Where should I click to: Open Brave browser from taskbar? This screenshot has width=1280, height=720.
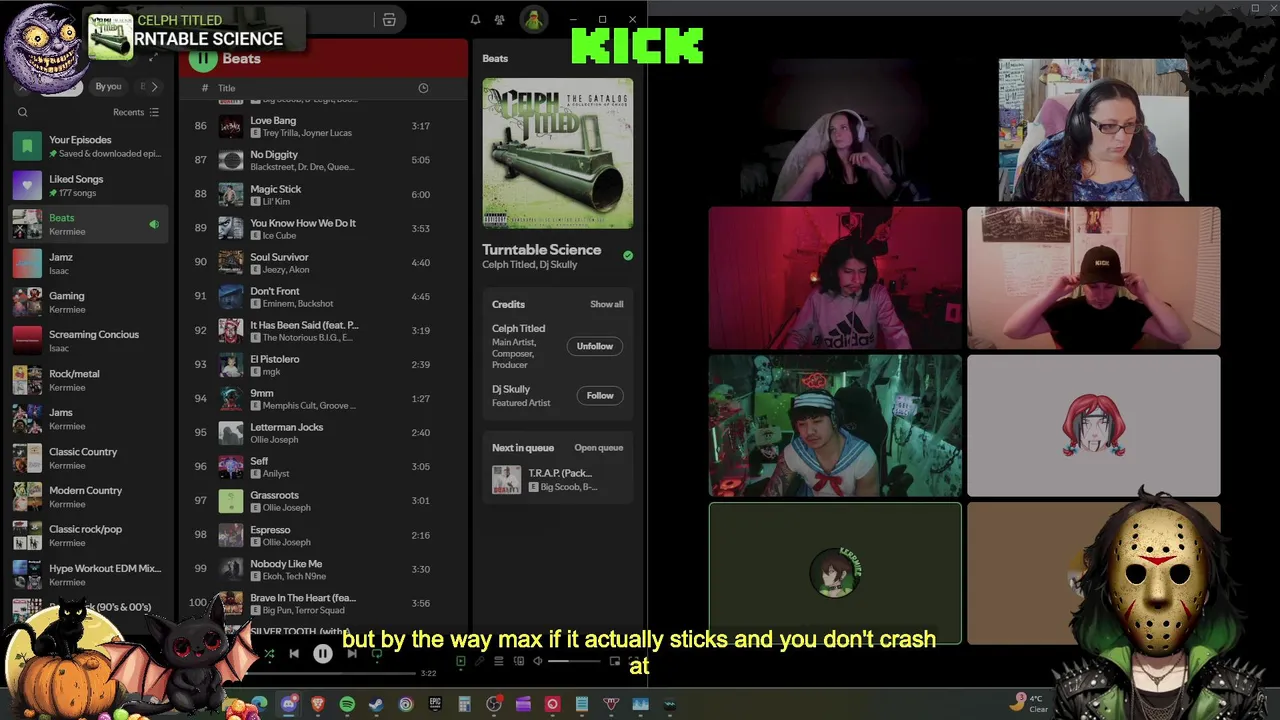tap(318, 704)
